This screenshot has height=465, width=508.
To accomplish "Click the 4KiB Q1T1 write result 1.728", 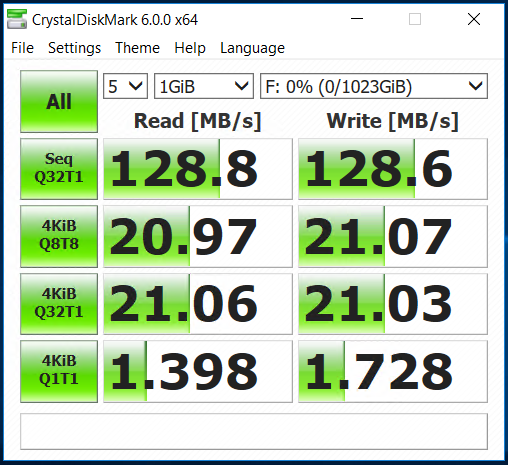I will tap(393, 371).
